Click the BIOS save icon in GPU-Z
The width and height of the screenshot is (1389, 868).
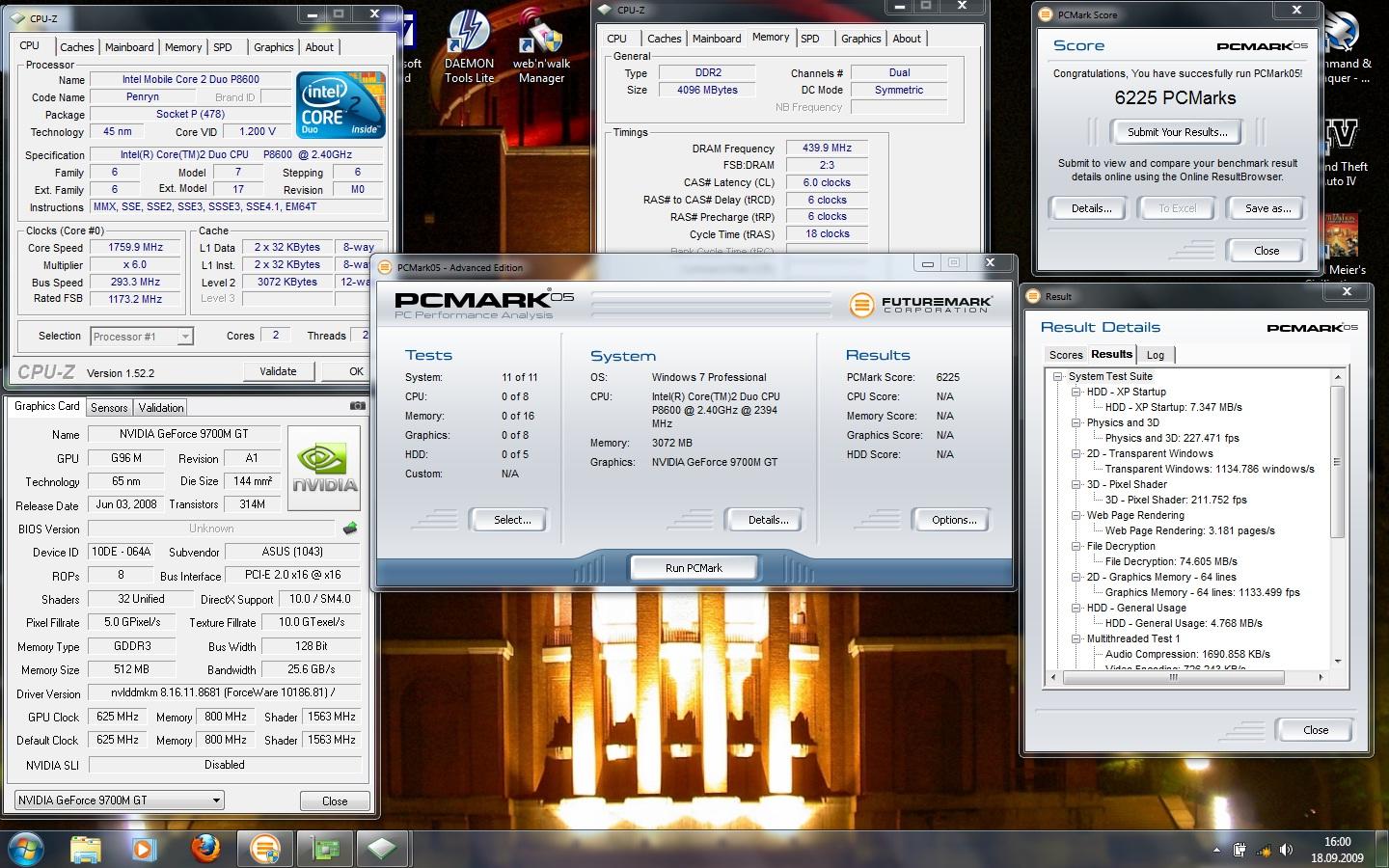pos(350,529)
